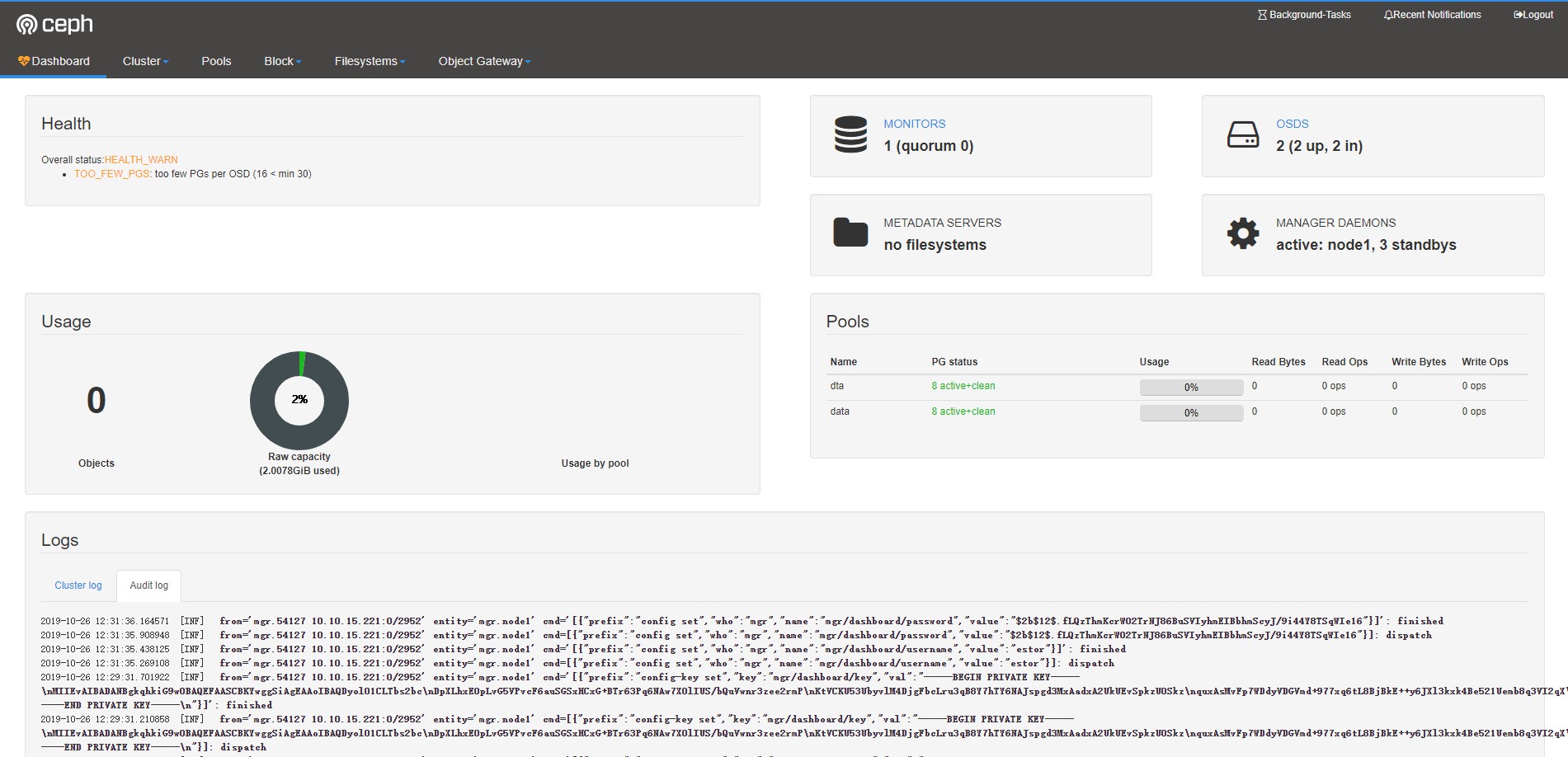Viewport: 1568px width, 757px height.
Task: Switch to the Cluster log tab
Action: coord(78,585)
